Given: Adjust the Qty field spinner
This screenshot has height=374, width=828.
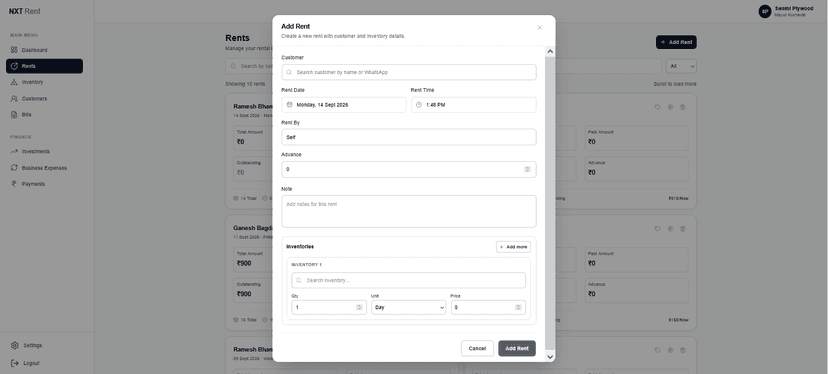Looking at the screenshot, I should point(359,307).
